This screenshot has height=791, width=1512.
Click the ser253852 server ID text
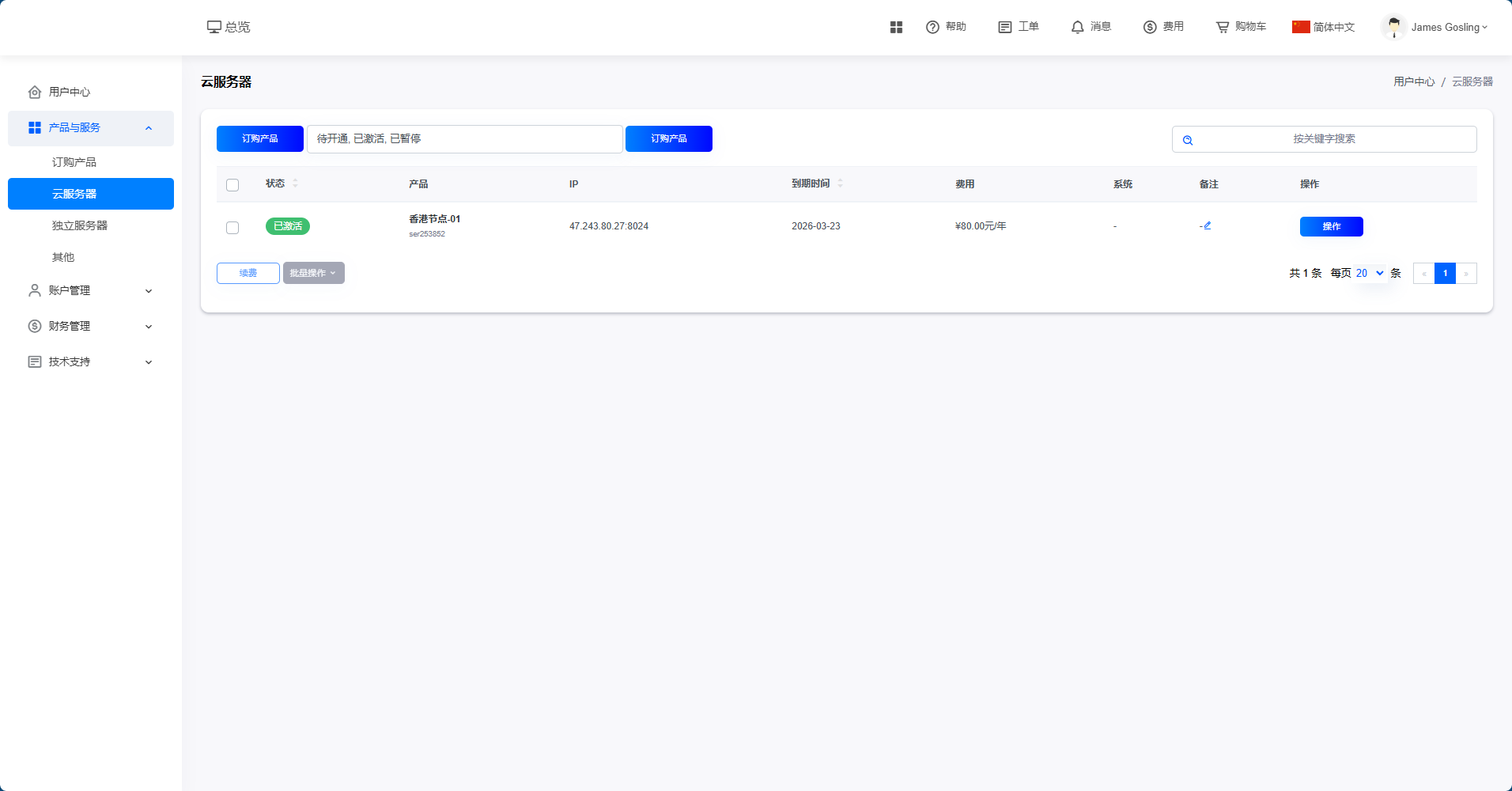(427, 234)
